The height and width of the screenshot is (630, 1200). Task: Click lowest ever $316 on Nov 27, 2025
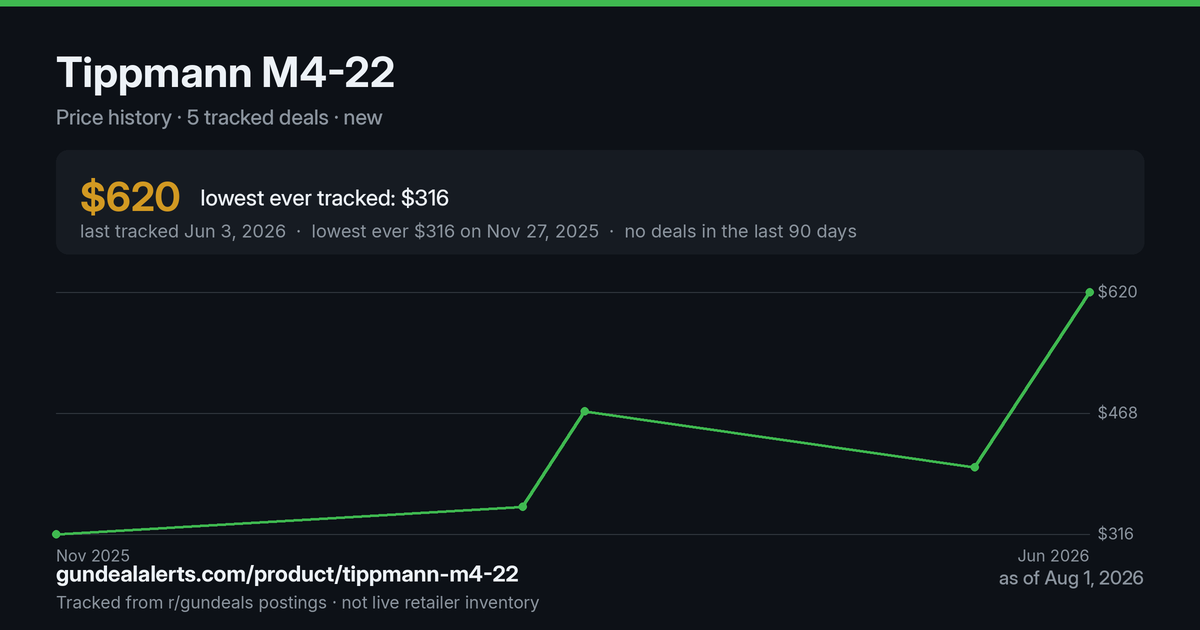455,231
